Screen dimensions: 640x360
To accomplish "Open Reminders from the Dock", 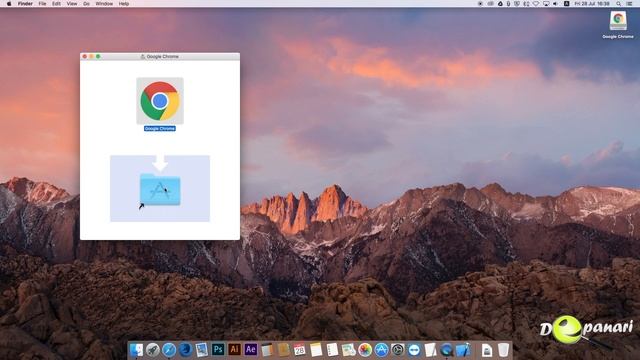I will click(x=332, y=350).
